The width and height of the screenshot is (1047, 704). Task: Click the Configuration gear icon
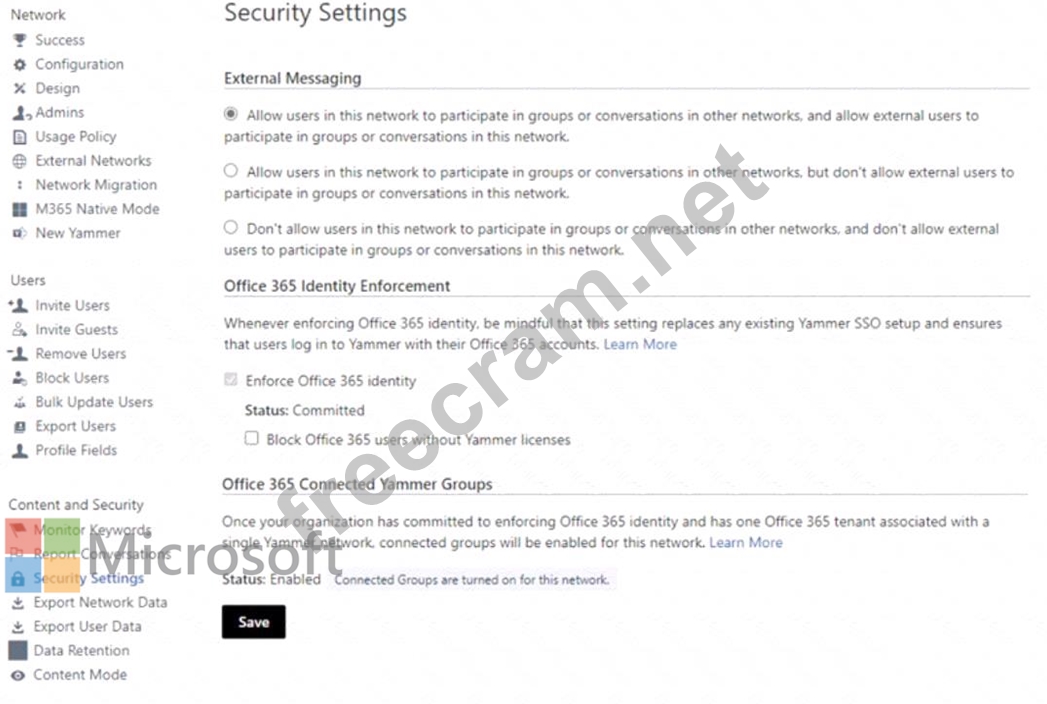(x=18, y=64)
